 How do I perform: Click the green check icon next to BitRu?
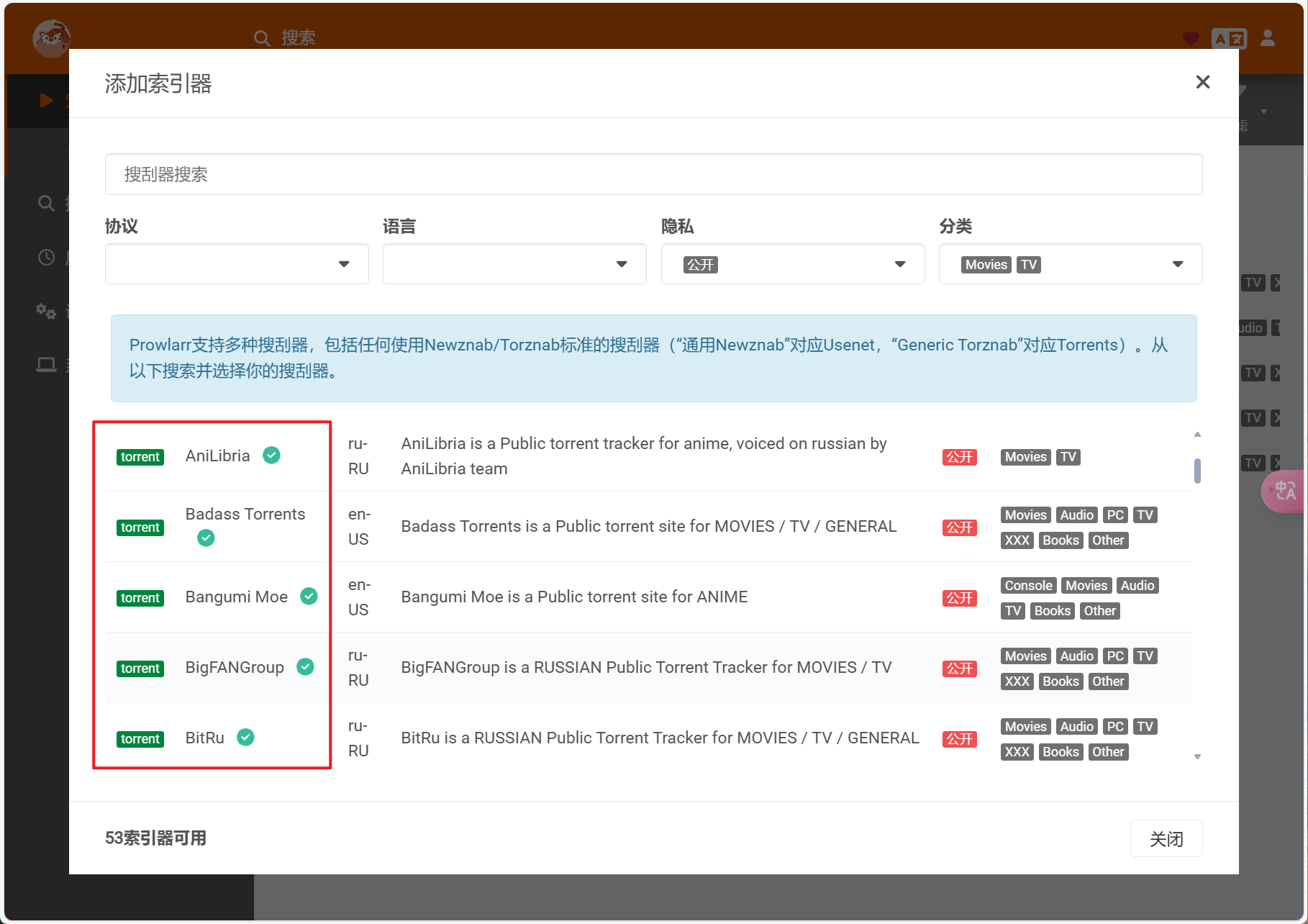coord(245,737)
